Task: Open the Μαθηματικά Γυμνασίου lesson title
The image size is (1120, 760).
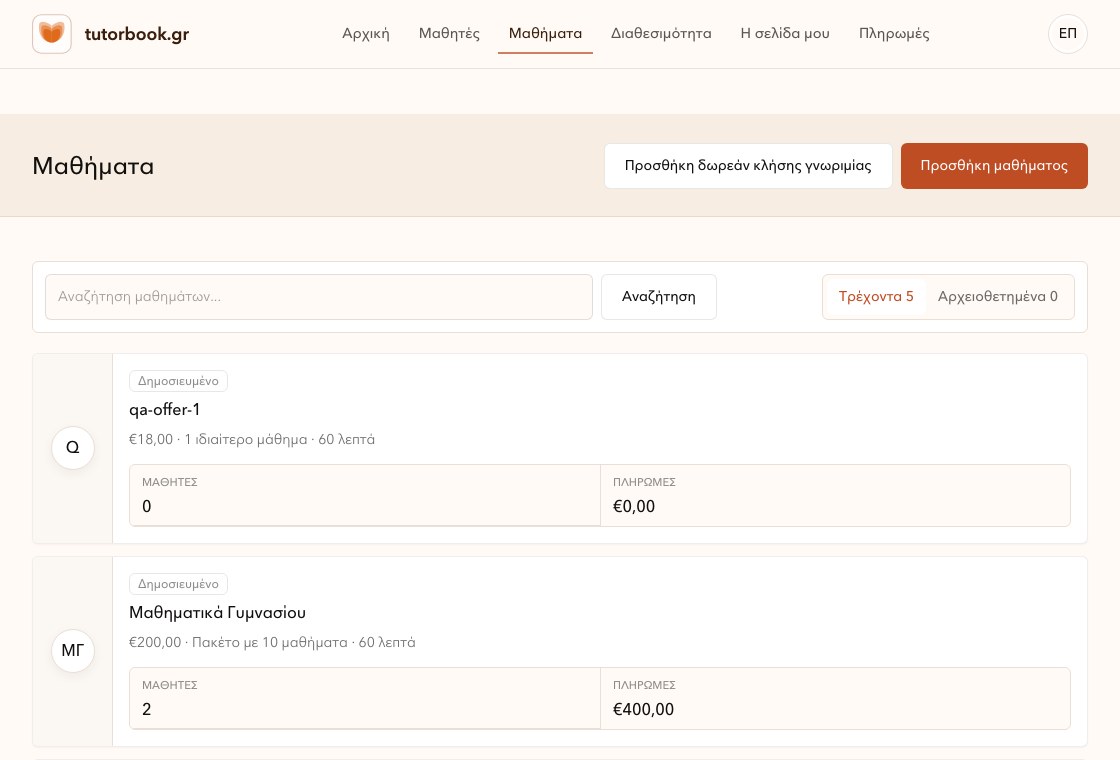Action: [x=217, y=612]
